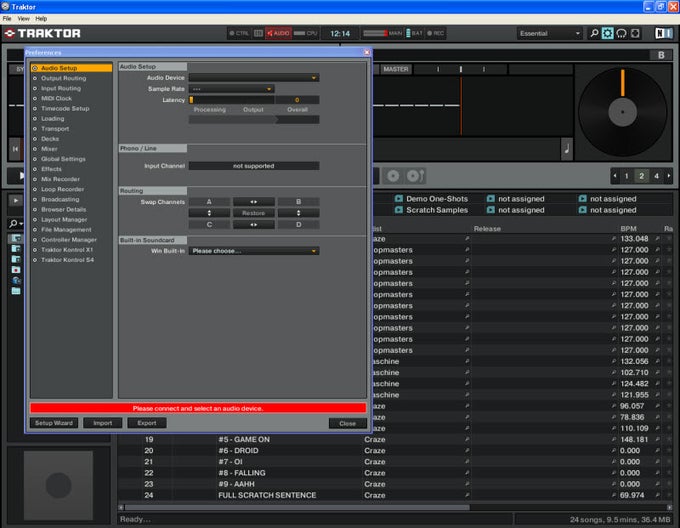This screenshot has width=680, height=528.
Task: Click the deck B vinyl platter
Action: click(622, 112)
